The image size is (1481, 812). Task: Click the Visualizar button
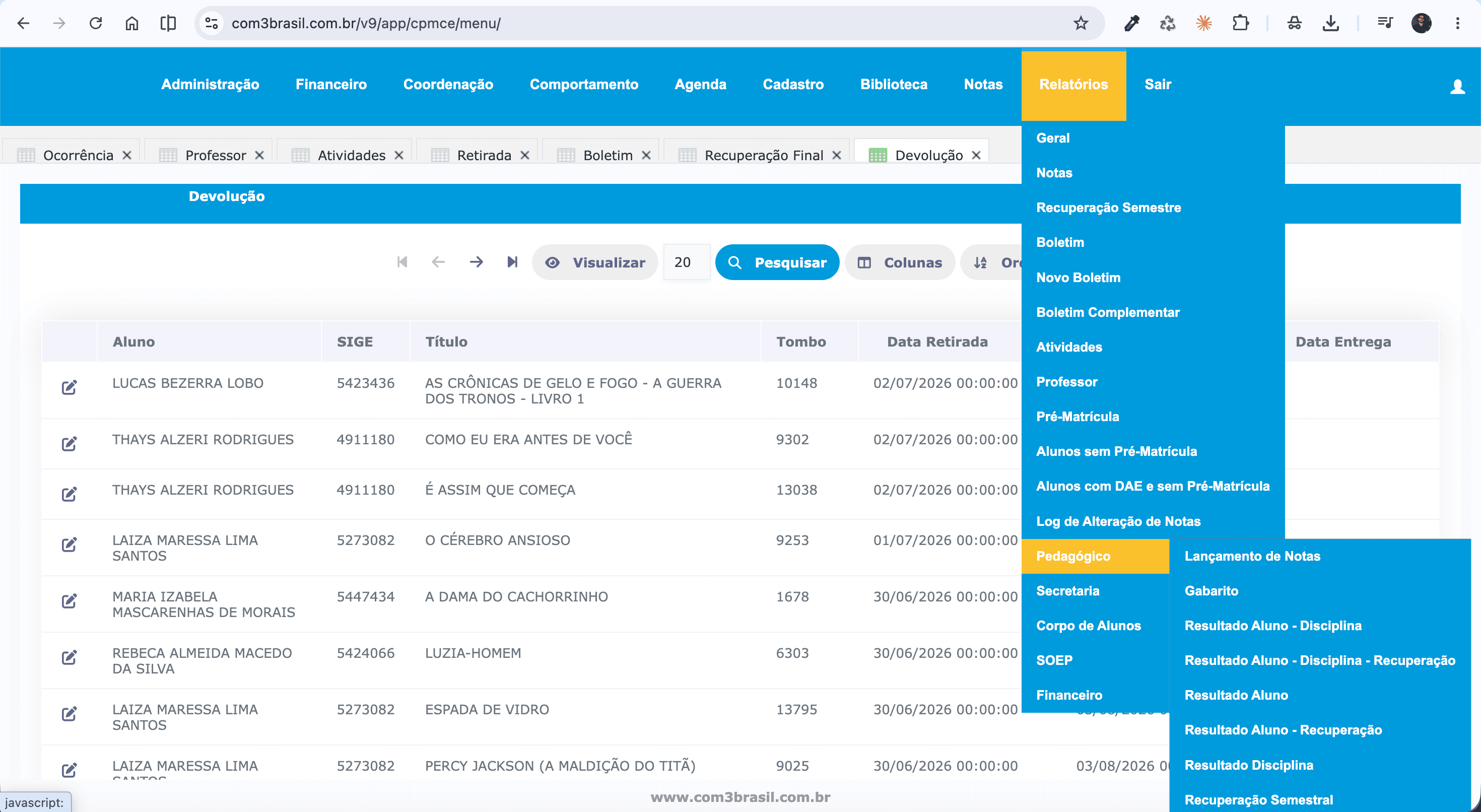click(594, 262)
